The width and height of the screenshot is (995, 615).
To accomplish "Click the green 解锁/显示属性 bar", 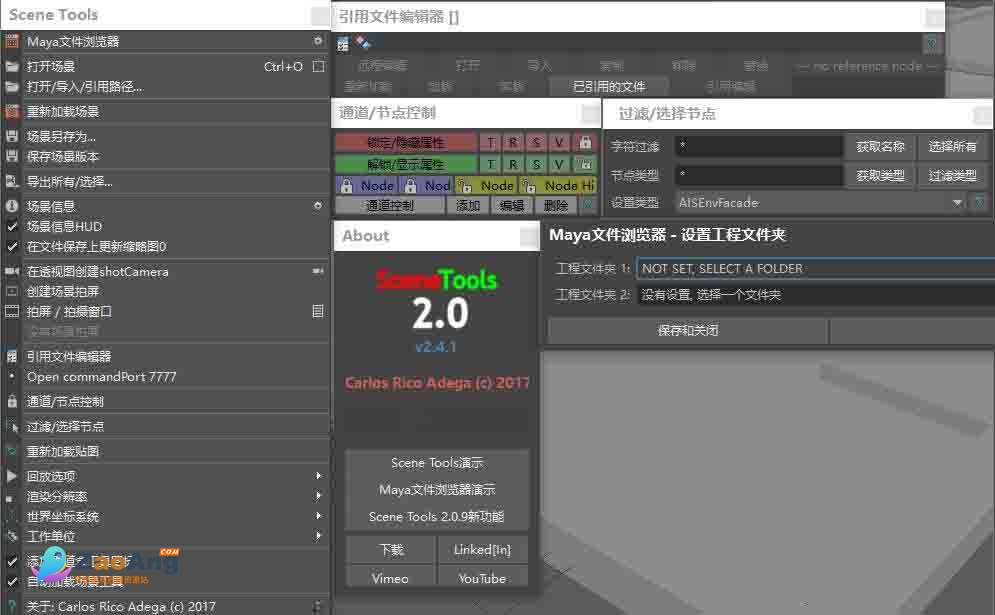I will (x=406, y=164).
